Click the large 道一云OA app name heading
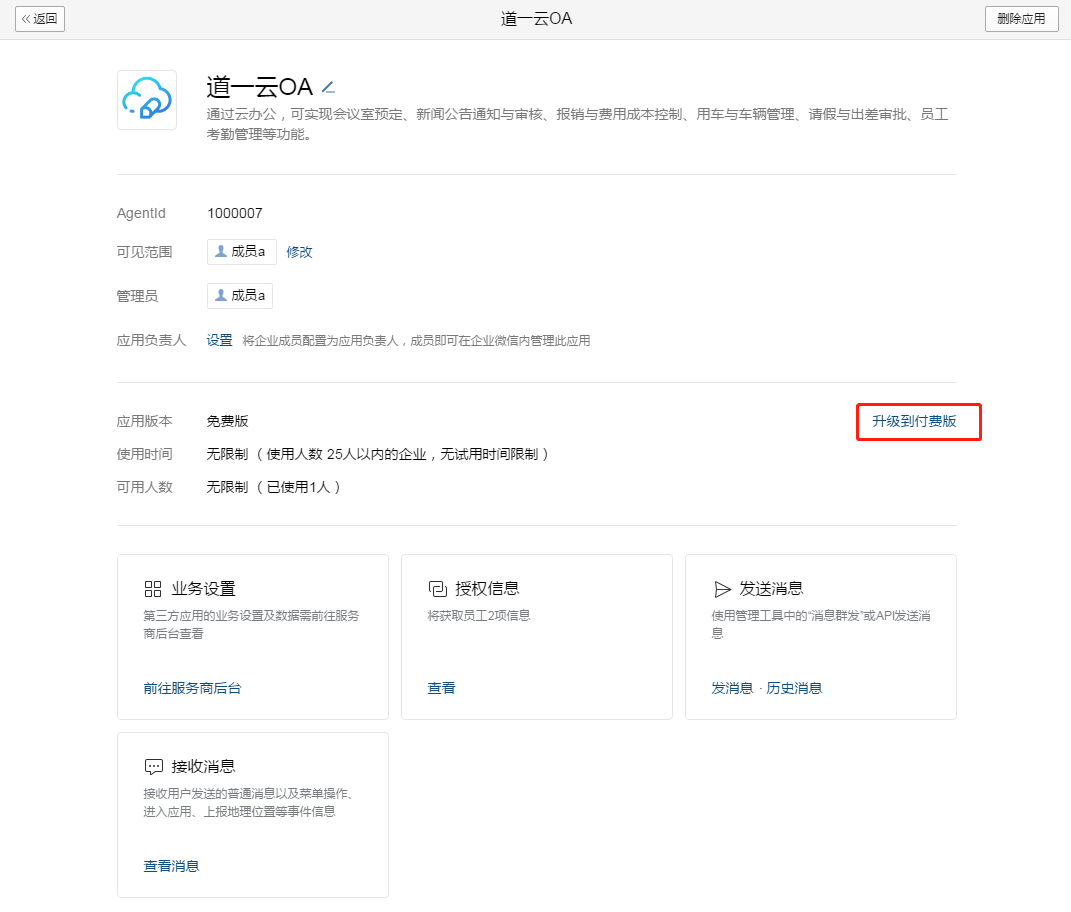1071x912 pixels. tap(260, 87)
